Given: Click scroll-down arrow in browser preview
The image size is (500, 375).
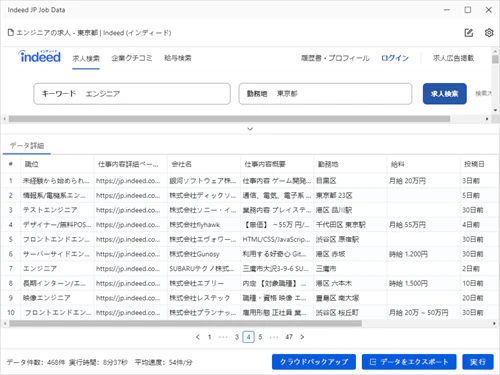Looking at the screenshot, I should pos(495,110).
